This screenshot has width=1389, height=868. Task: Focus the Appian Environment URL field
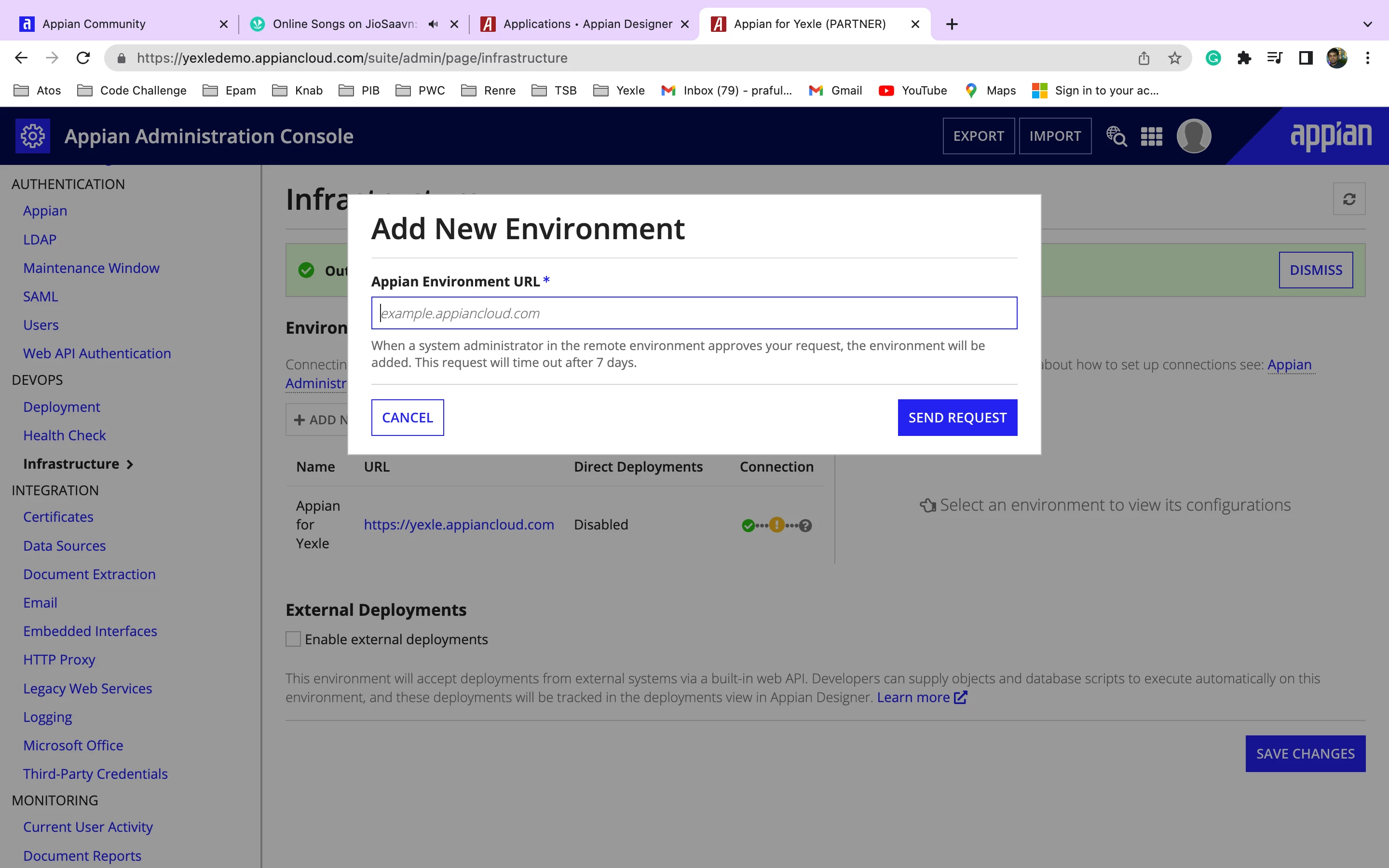pyautogui.click(x=694, y=313)
